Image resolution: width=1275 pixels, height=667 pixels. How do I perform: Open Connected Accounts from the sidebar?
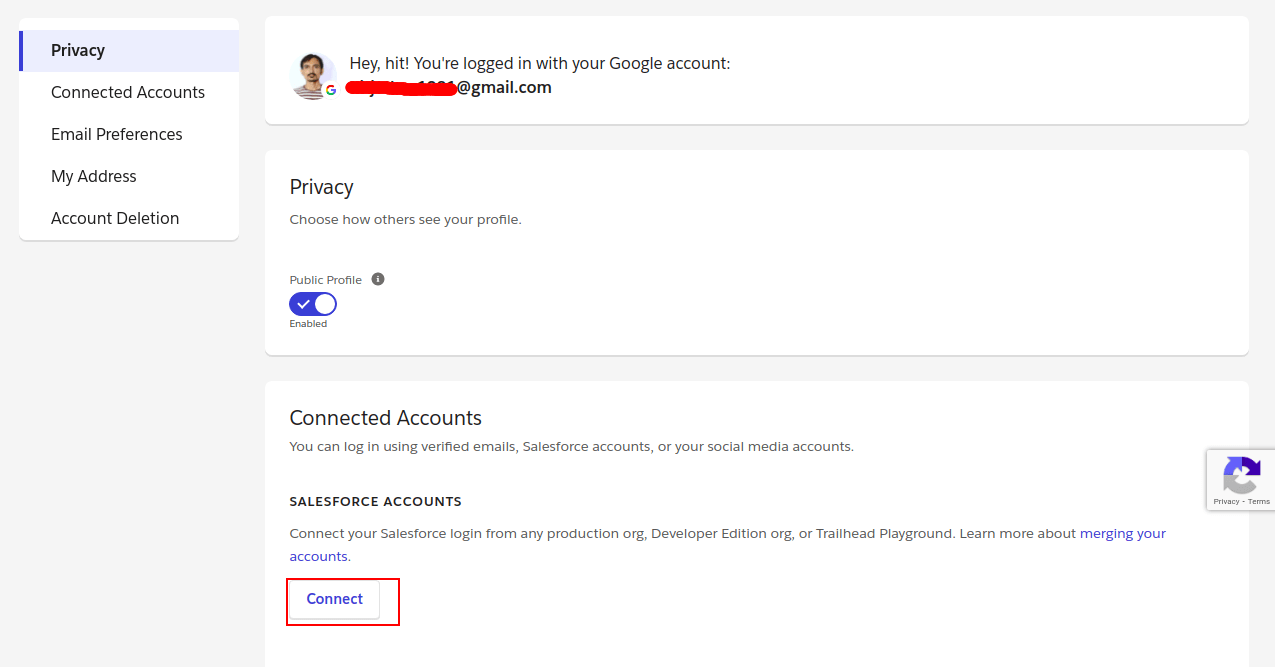click(x=127, y=92)
